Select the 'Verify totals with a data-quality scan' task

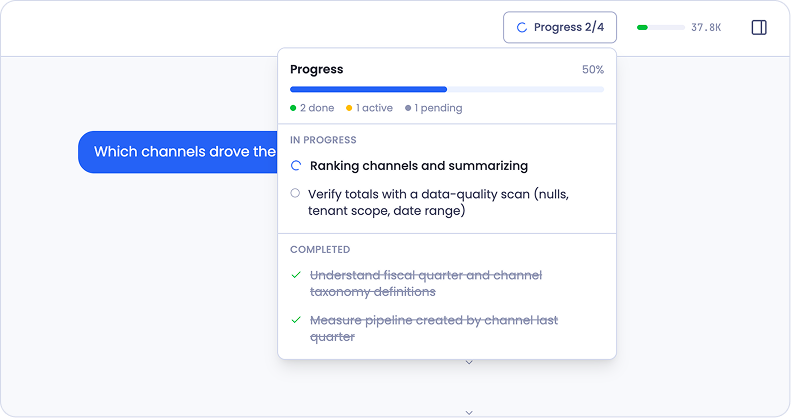click(x=438, y=202)
